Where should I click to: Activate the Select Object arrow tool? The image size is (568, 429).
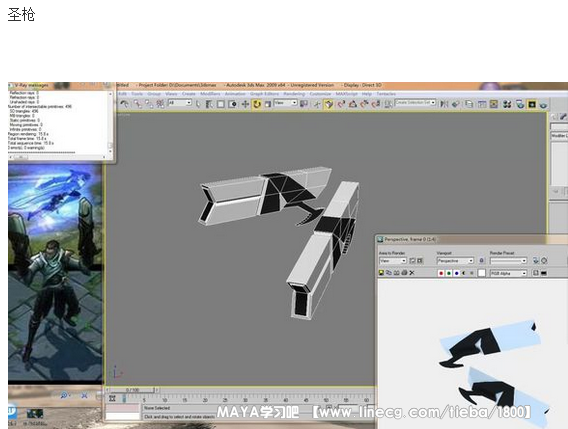click(x=198, y=104)
